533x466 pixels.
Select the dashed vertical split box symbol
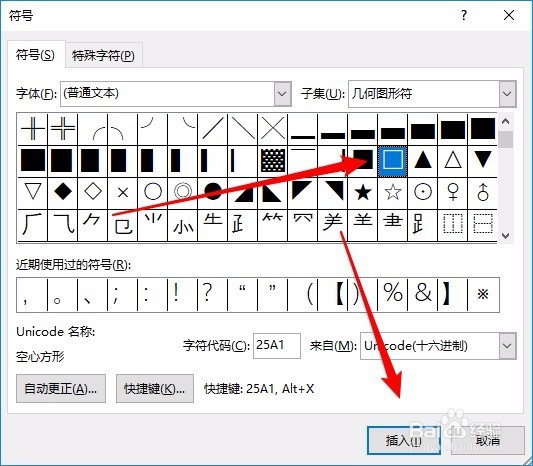click(x=452, y=225)
